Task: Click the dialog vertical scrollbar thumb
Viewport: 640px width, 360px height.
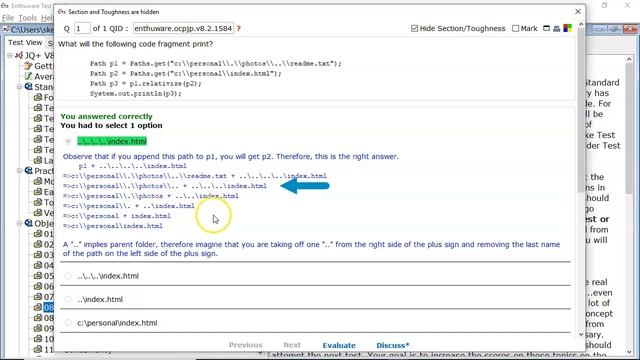Action: coord(581,112)
